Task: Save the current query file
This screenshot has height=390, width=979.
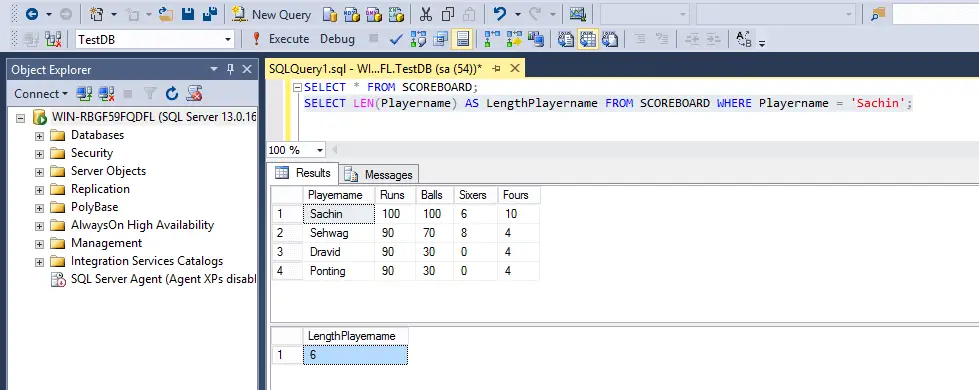Action: tap(188, 14)
